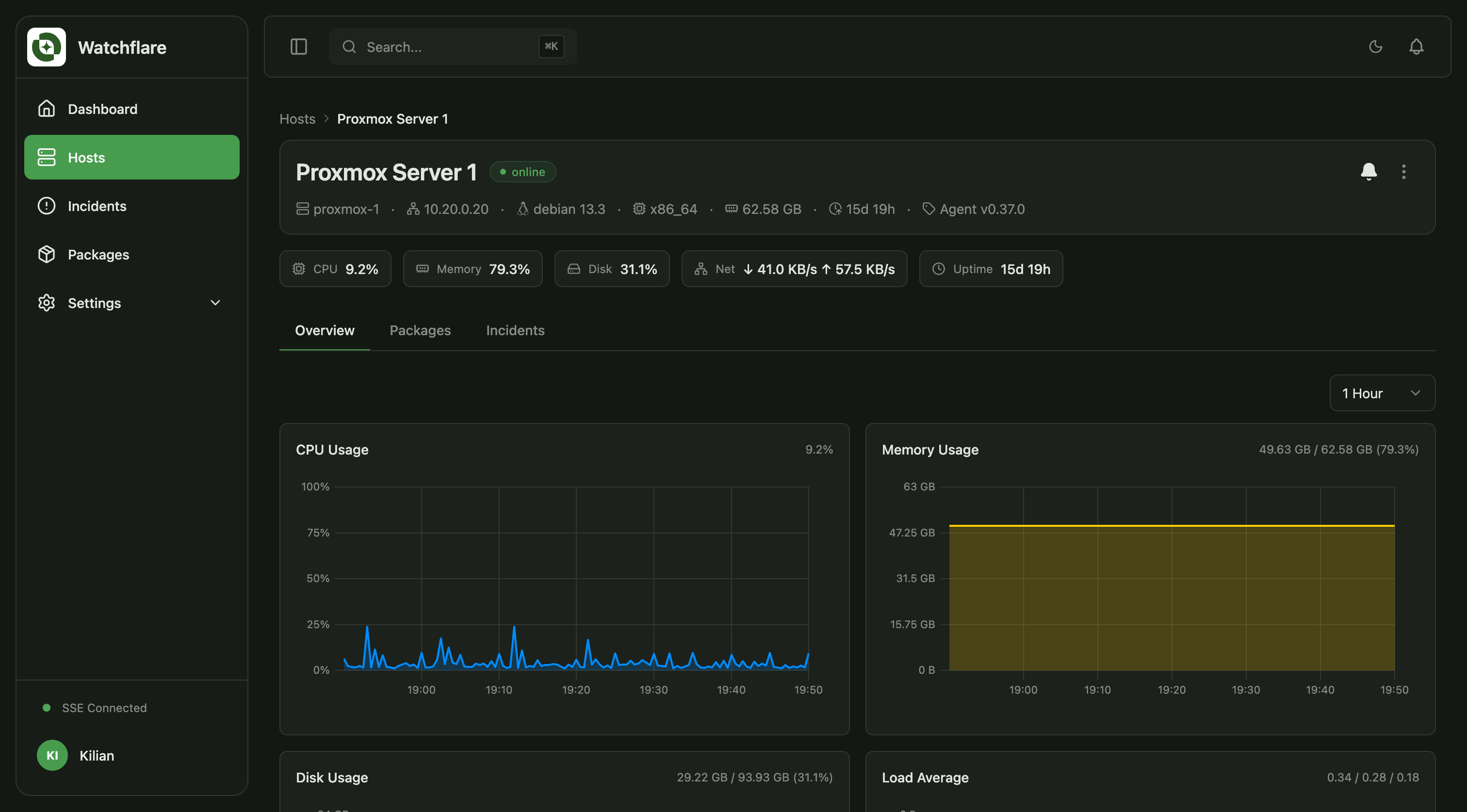This screenshot has width=1467, height=812.
Task: Click the KI avatar circle
Action: click(52, 756)
